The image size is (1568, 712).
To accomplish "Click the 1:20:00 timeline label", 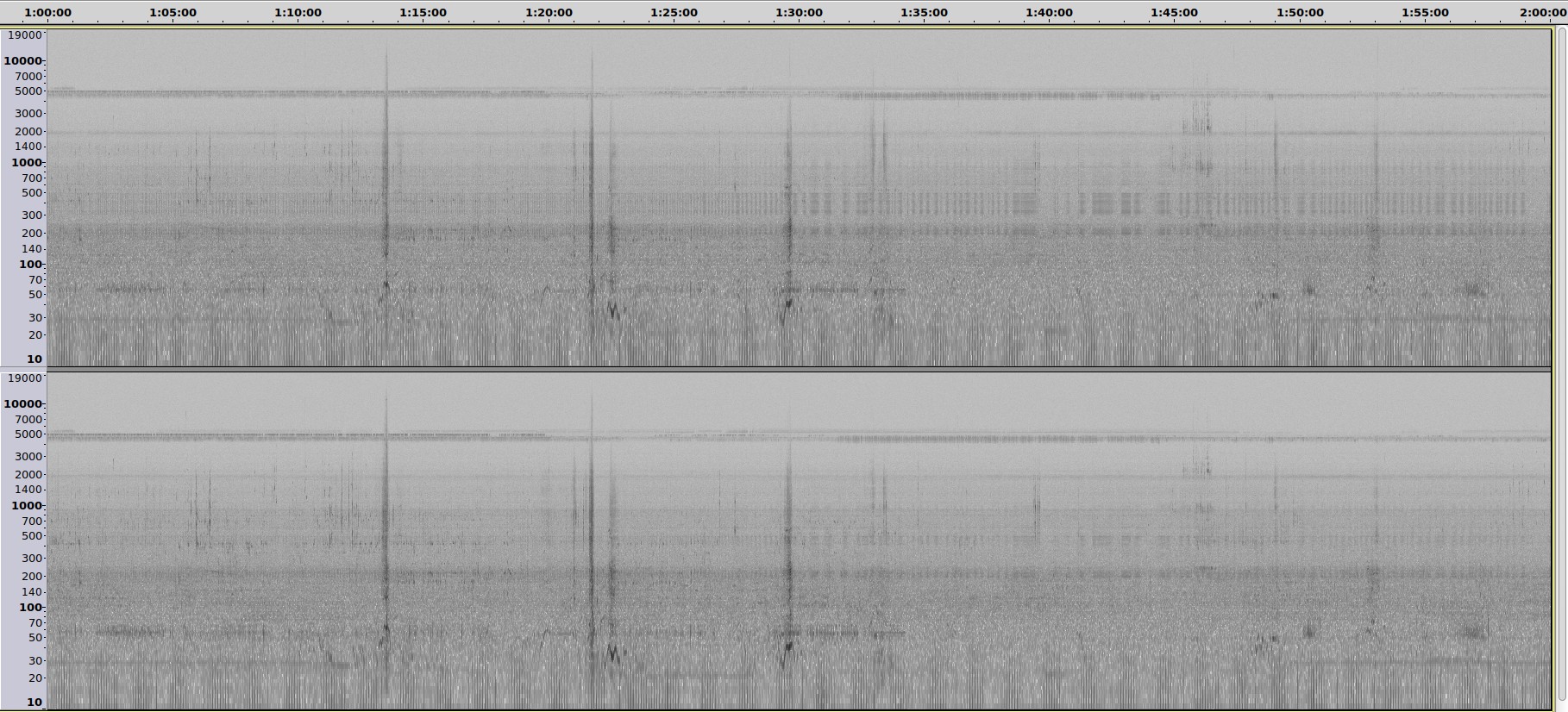I will 549,12.
